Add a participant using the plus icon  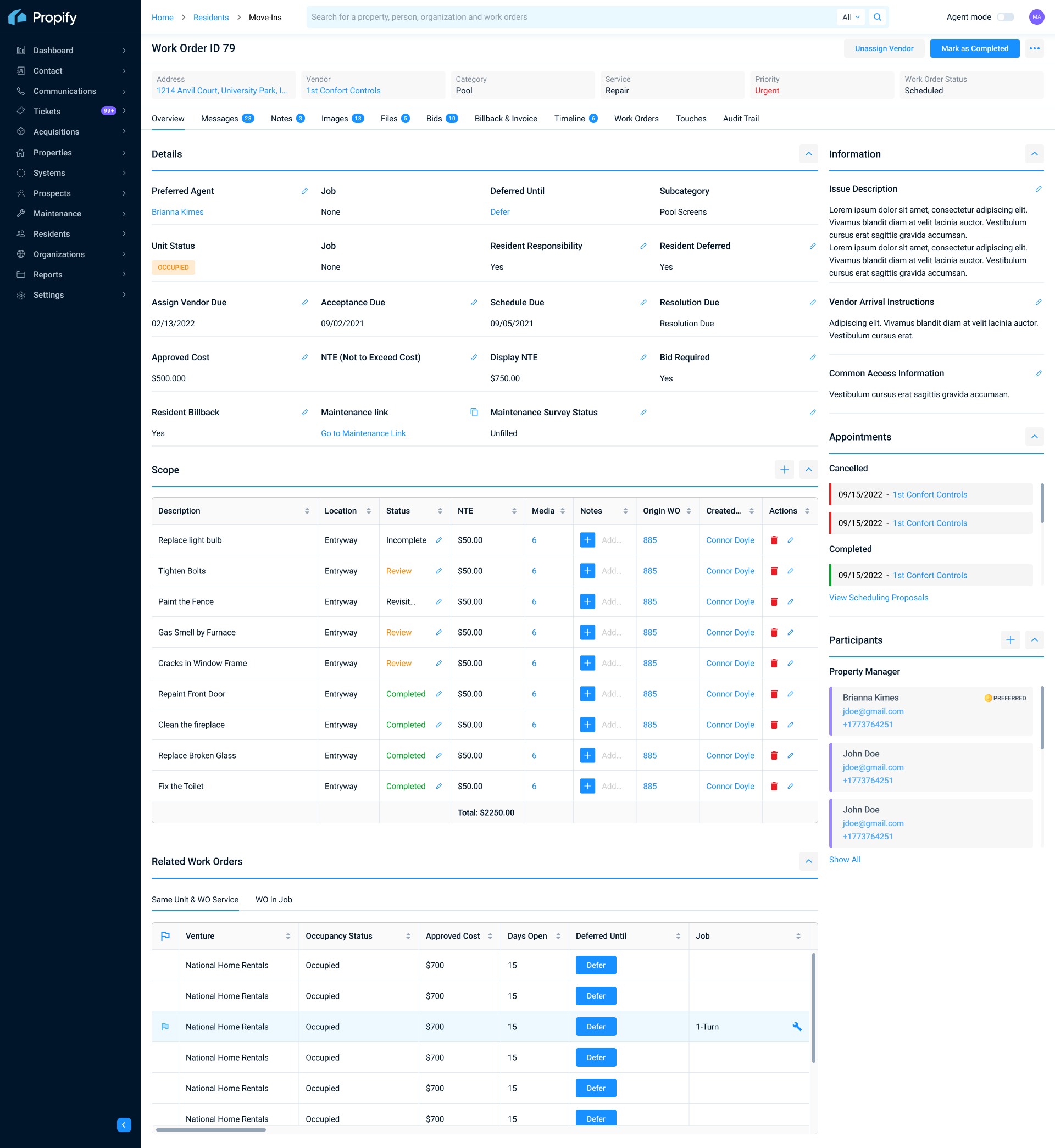click(1010, 639)
